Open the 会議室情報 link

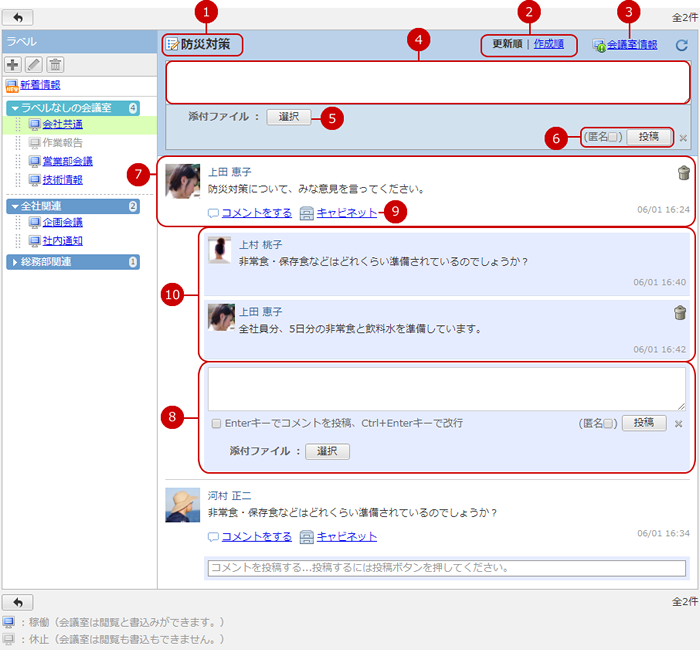(x=631, y=45)
